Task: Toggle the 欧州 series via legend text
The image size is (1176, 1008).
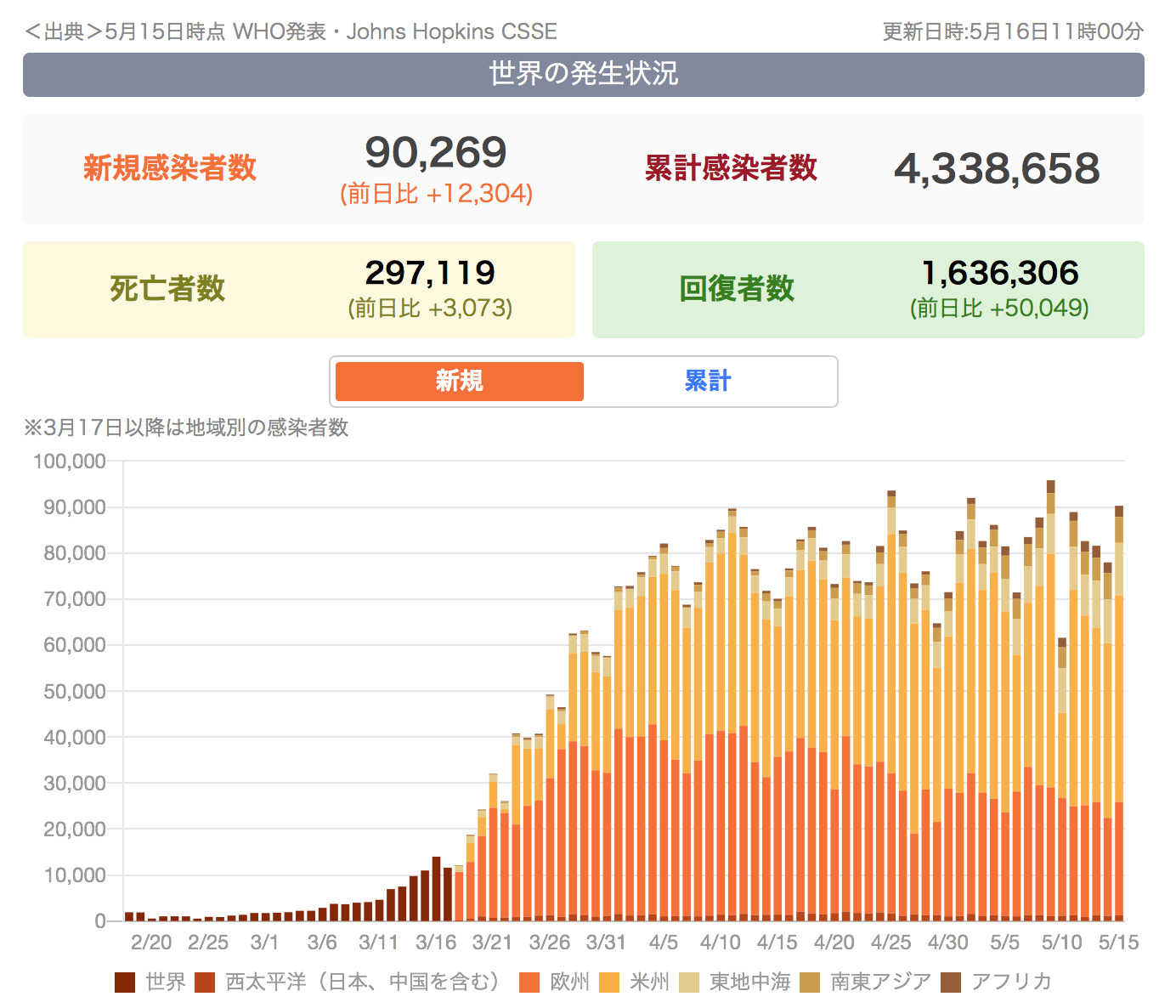Action: 569,983
